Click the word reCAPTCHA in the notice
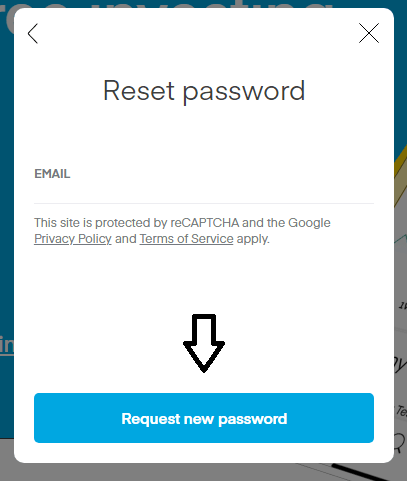The image size is (407, 481). pyautogui.click(x=205, y=223)
